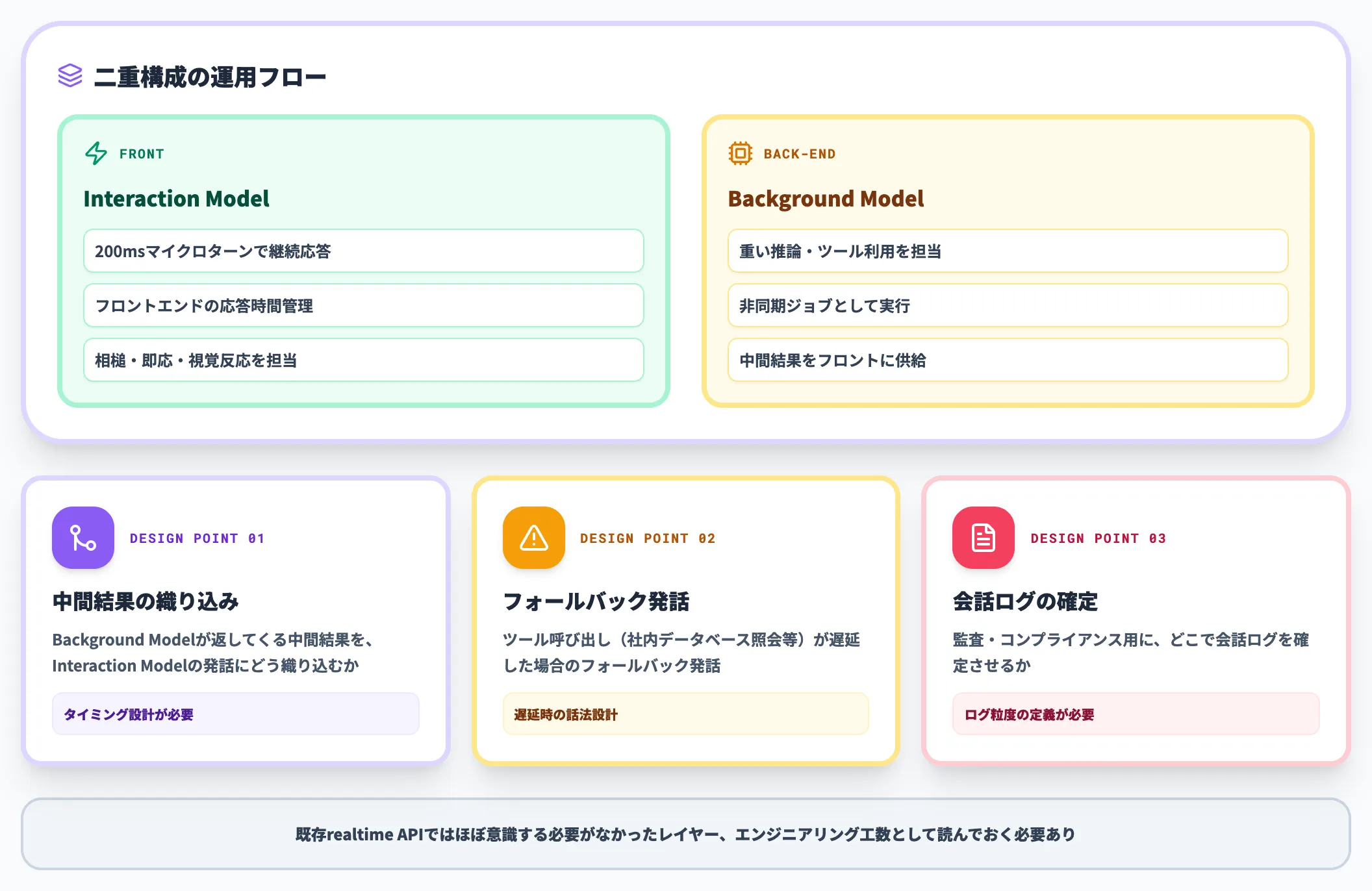Click the description starting with ツール呼び出し
Screen dimensions: 1372x891
[681, 653]
